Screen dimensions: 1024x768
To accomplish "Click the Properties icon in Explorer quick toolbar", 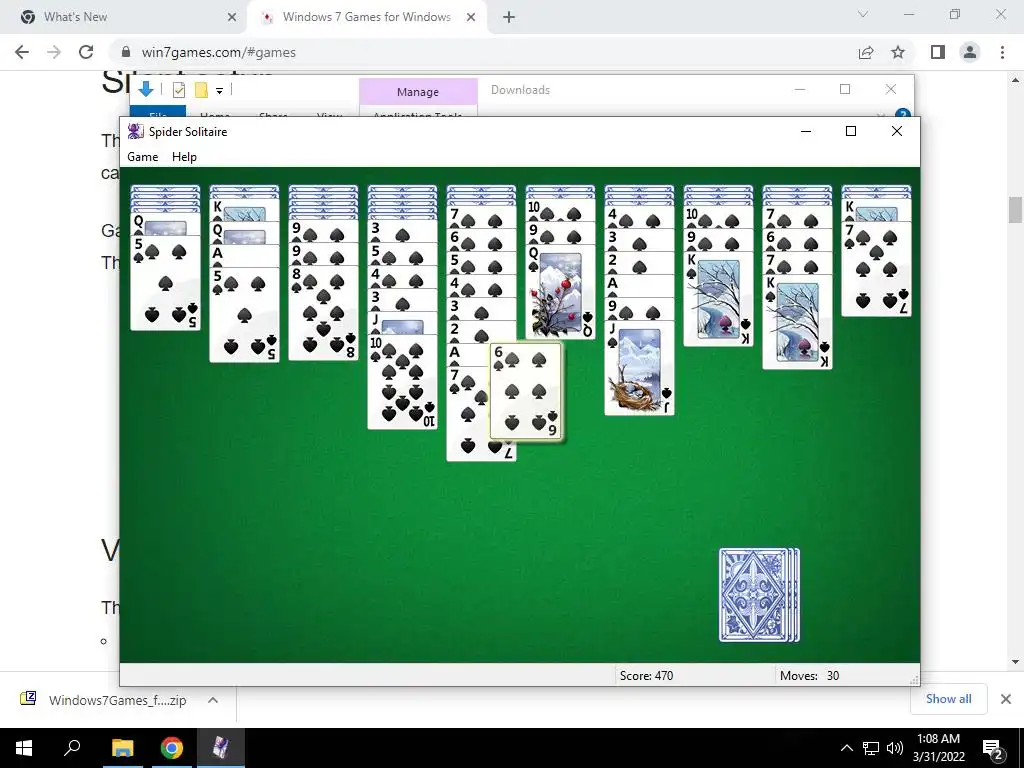I will tap(179, 90).
